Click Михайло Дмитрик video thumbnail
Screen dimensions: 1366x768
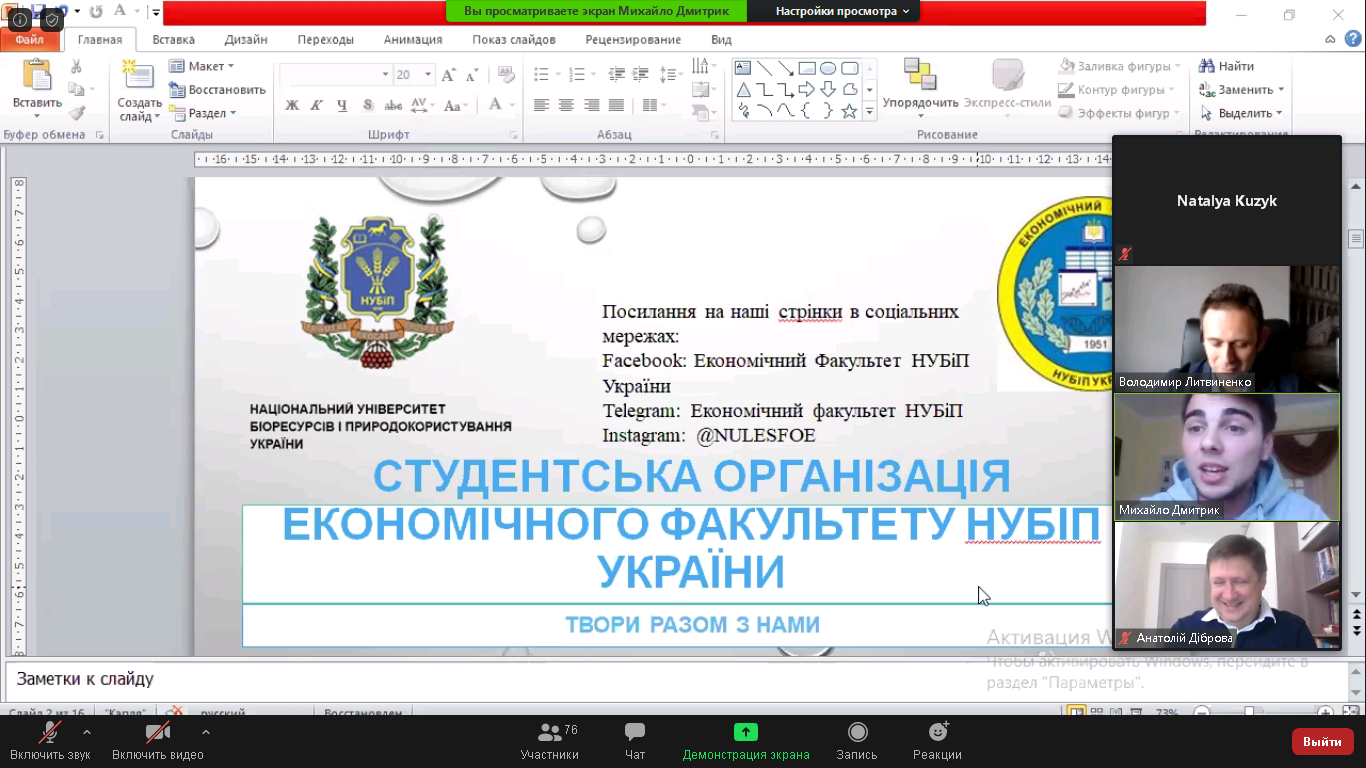pos(1227,457)
